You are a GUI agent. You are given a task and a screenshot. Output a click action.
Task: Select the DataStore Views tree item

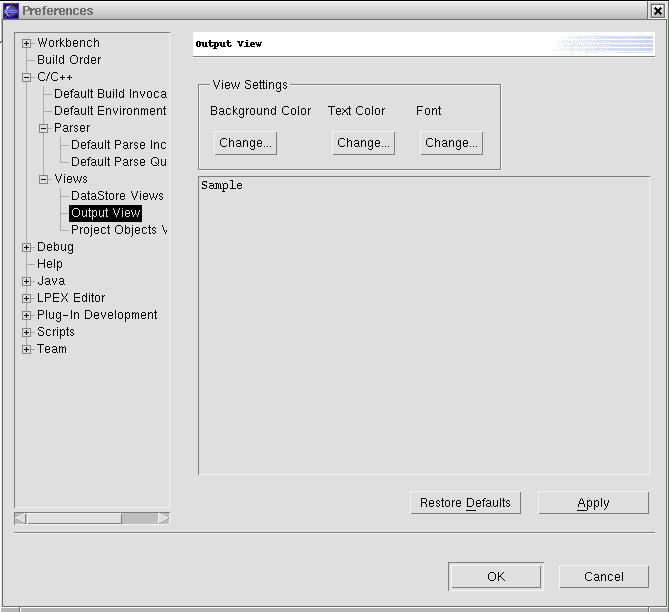pos(117,196)
